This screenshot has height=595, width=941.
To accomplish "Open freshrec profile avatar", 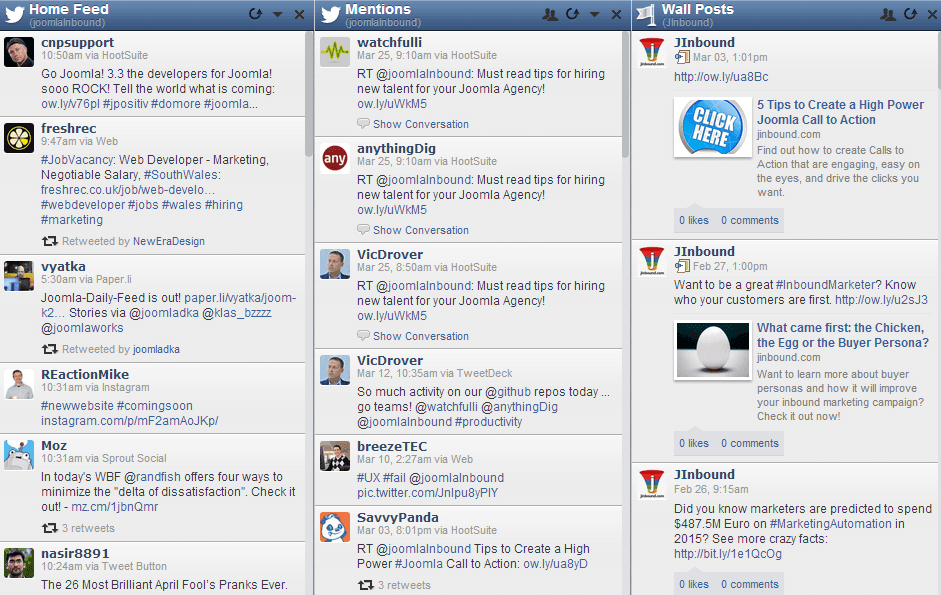I will pyautogui.click(x=19, y=137).
